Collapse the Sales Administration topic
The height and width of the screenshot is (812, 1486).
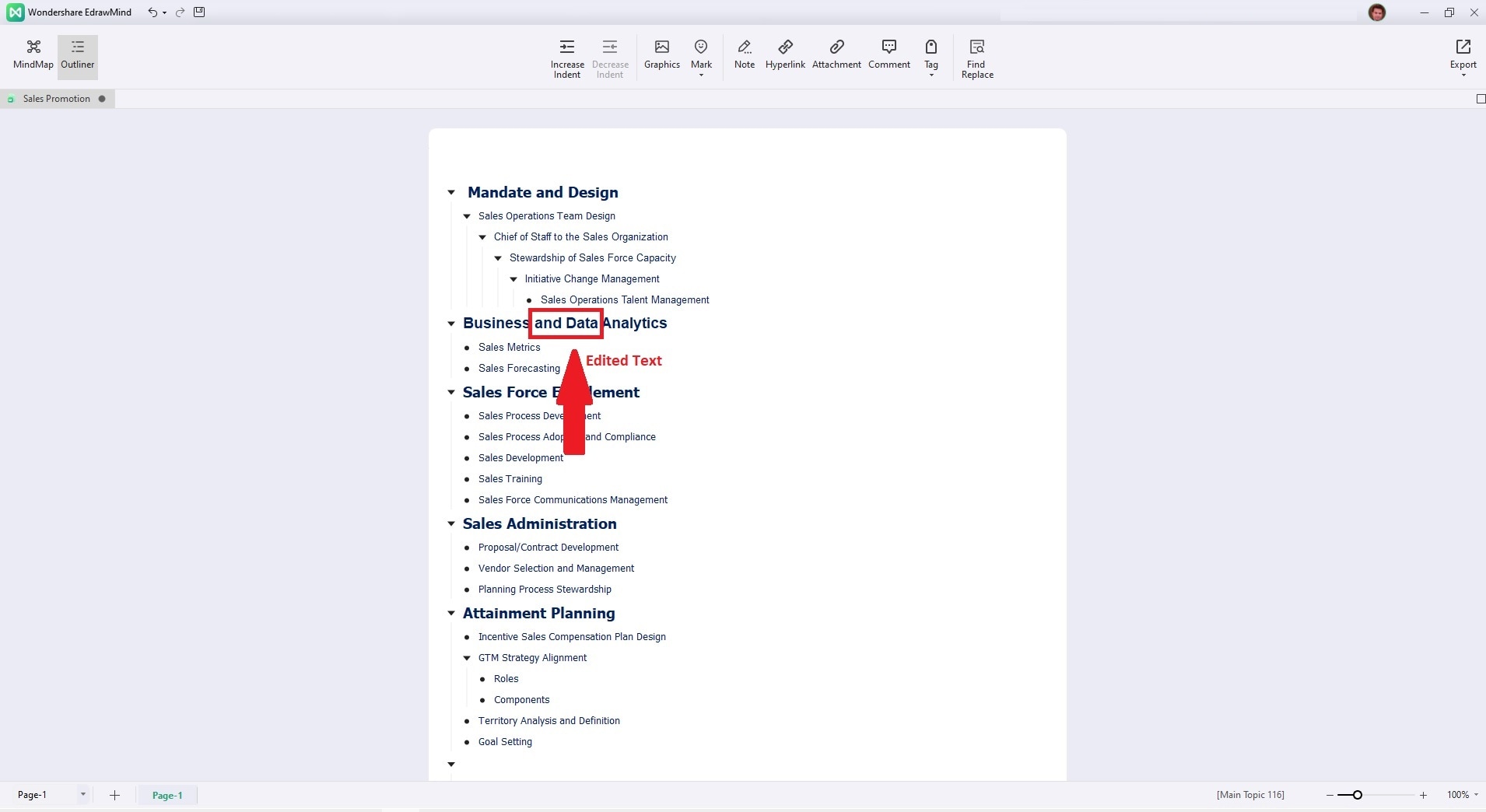451,524
